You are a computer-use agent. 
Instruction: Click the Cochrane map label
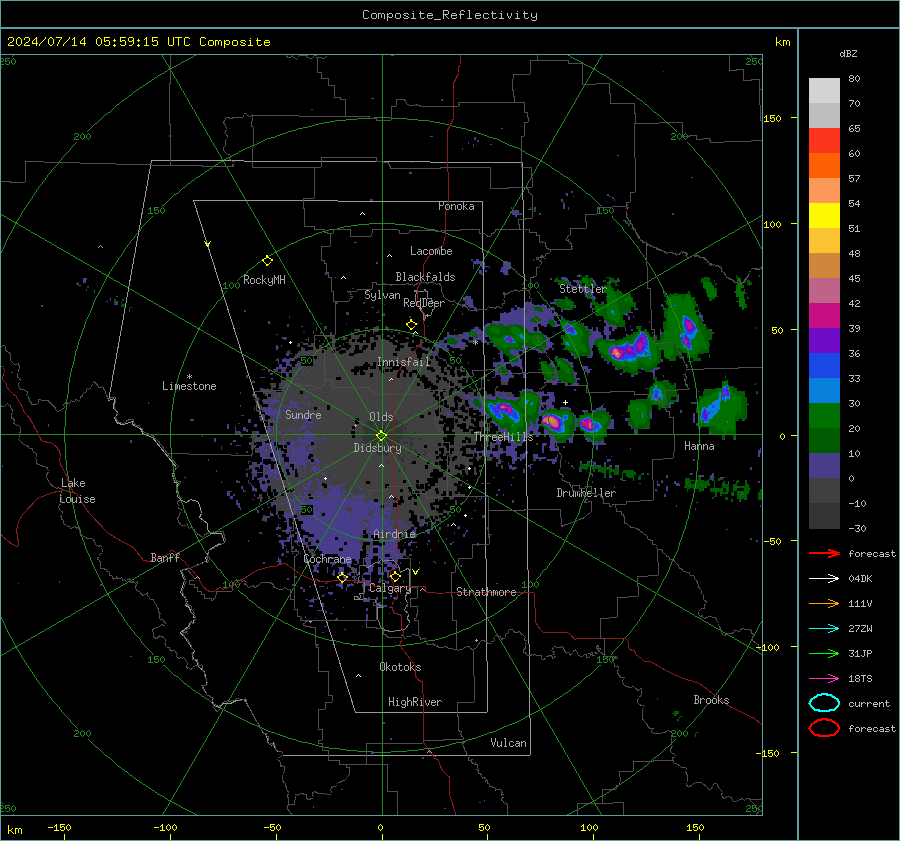(x=327, y=559)
